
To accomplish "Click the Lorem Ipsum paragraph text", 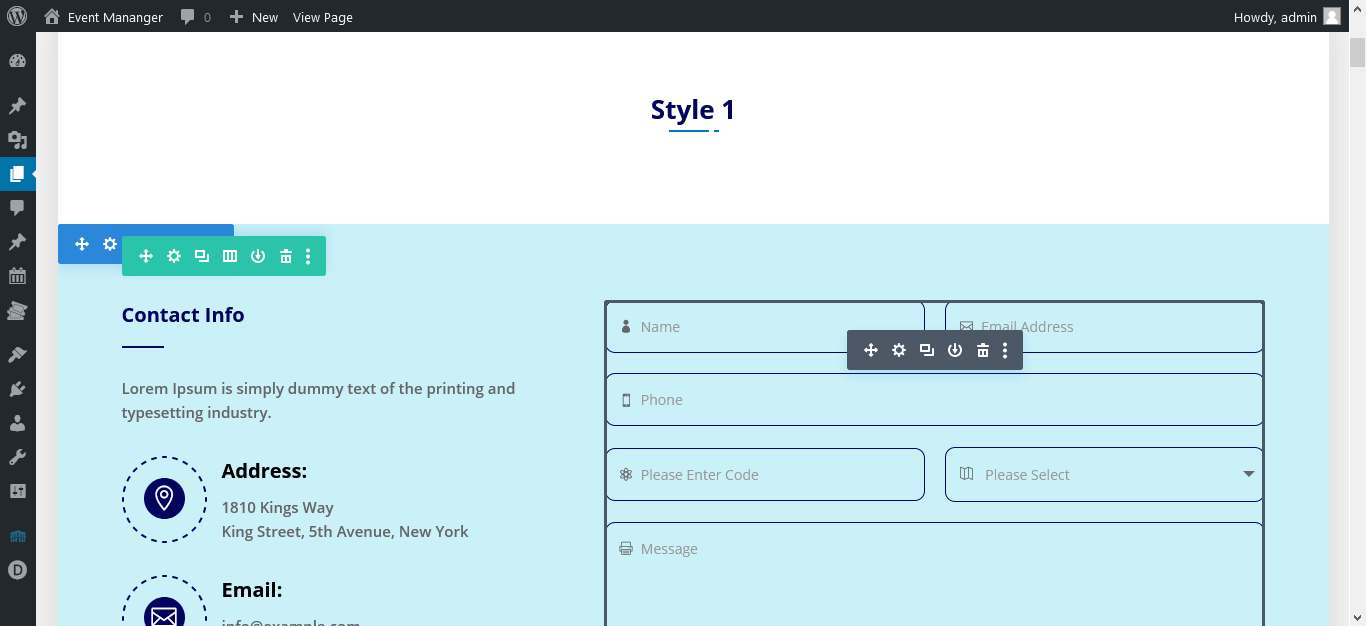I will 318,401.
